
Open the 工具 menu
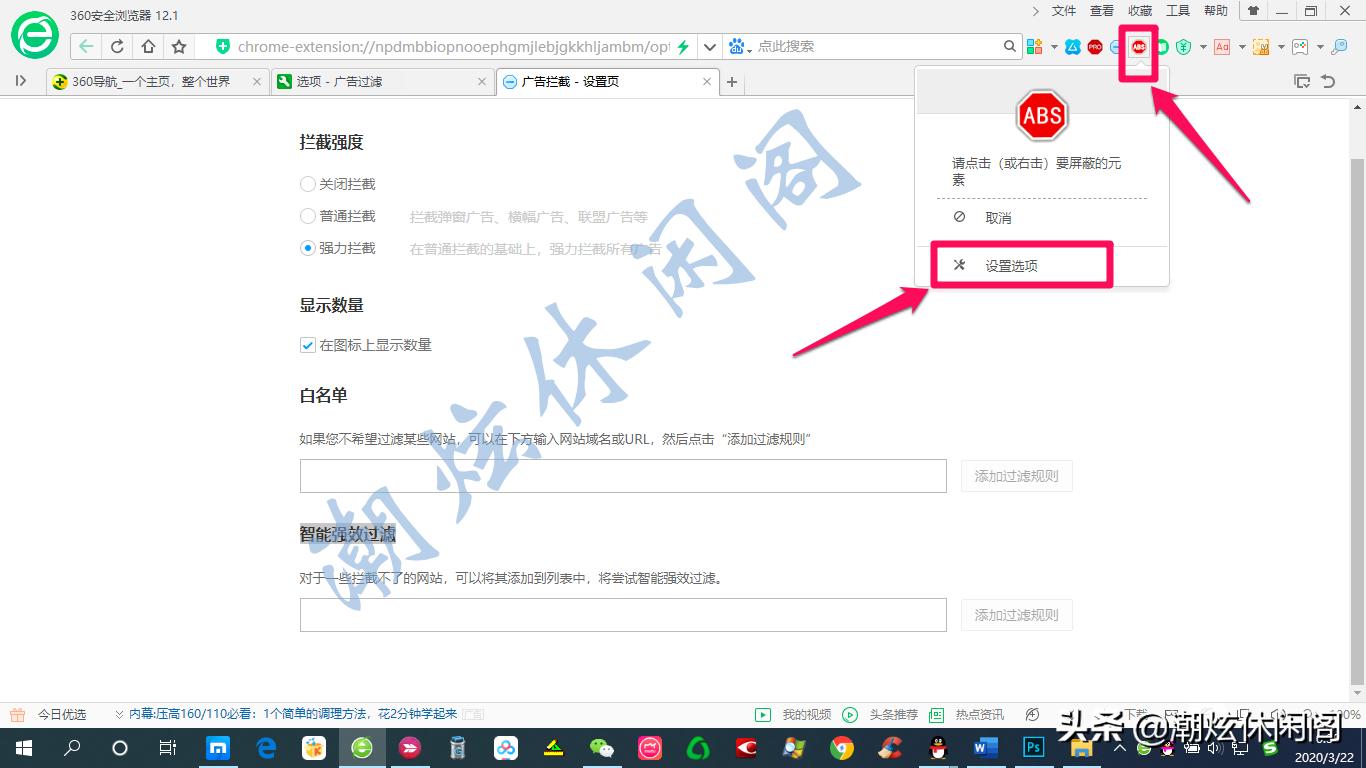click(x=1176, y=11)
